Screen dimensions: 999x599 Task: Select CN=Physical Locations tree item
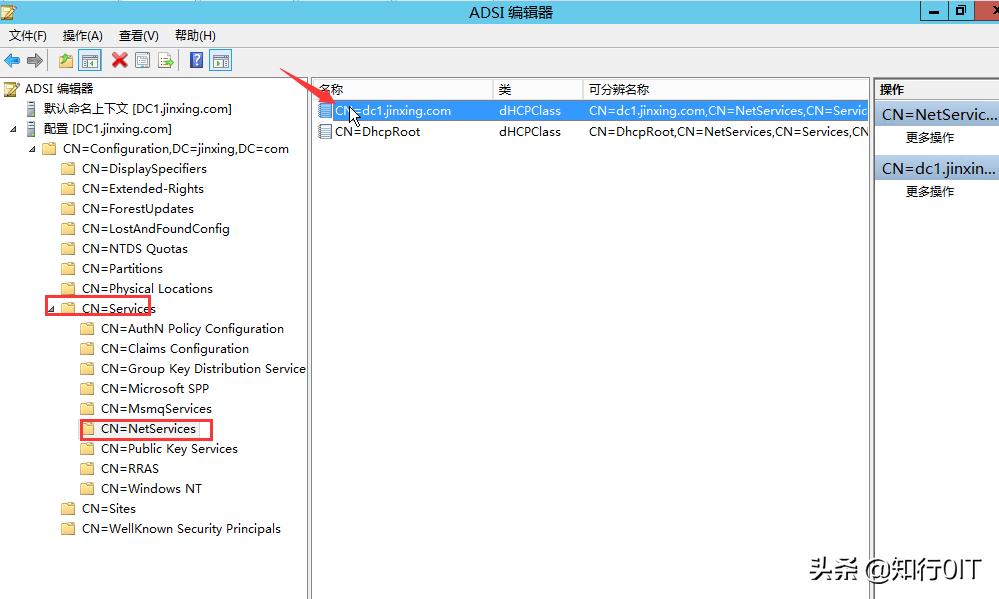tap(147, 289)
